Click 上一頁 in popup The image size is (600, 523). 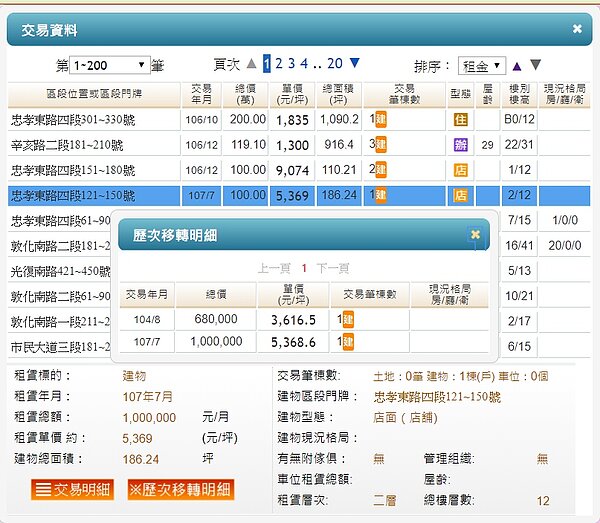(x=274, y=268)
